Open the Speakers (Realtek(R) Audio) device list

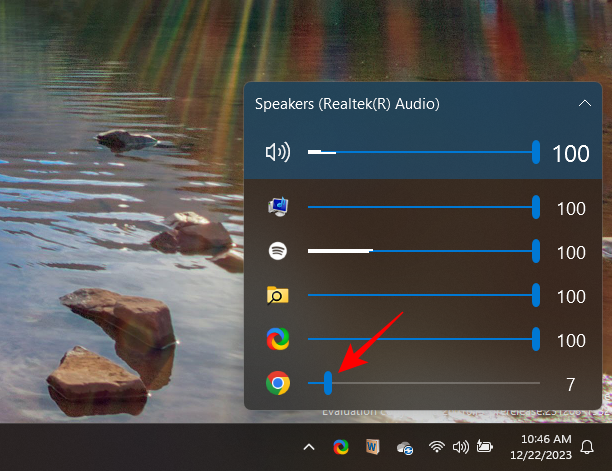tap(348, 103)
